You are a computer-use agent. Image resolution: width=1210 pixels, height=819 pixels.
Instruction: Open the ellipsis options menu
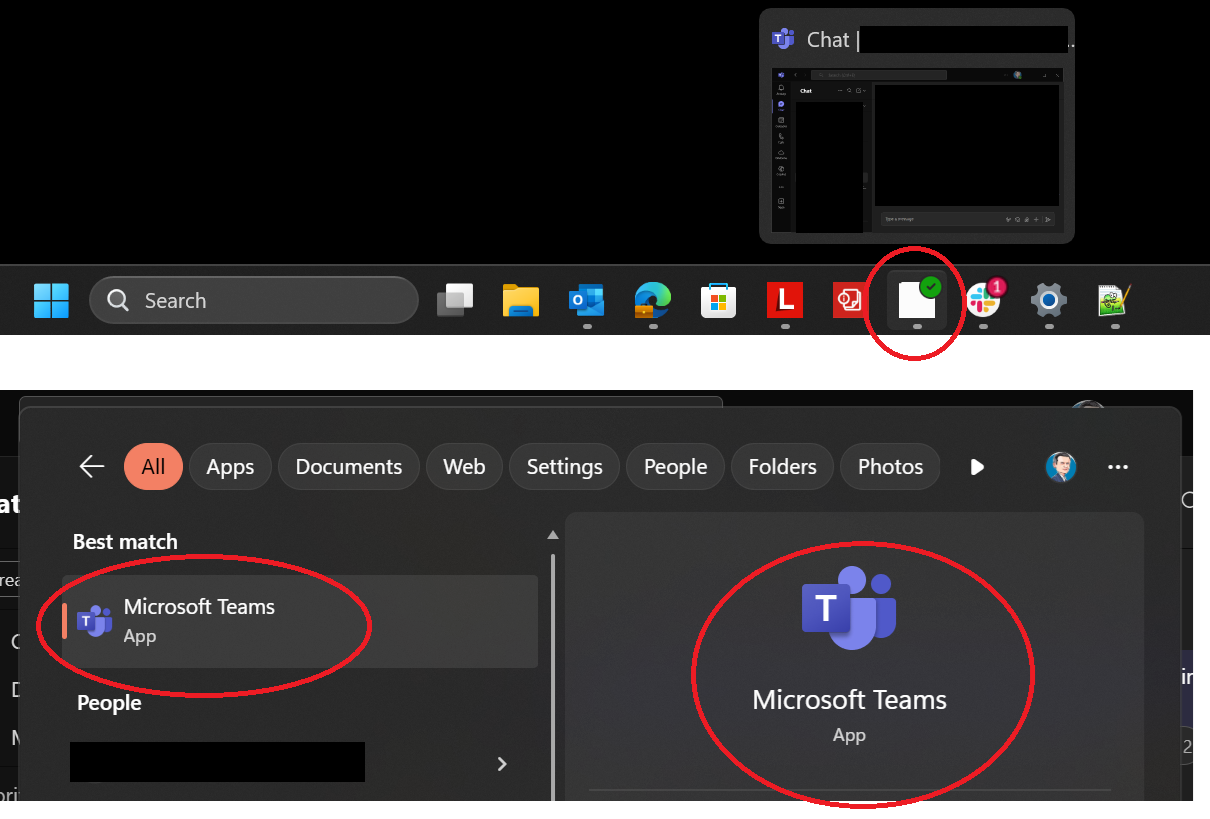1118,467
